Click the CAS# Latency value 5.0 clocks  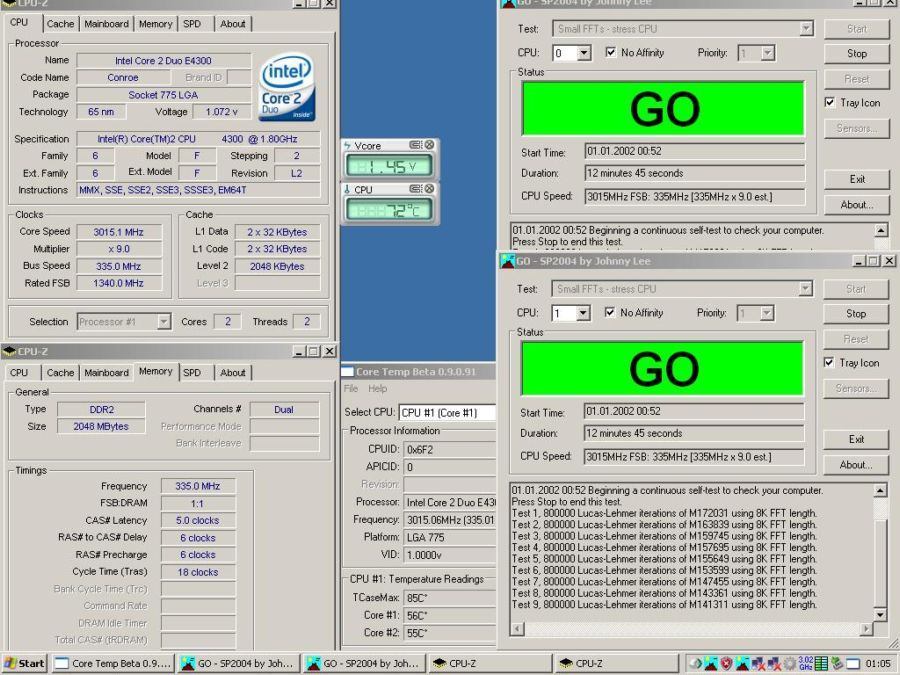197,520
